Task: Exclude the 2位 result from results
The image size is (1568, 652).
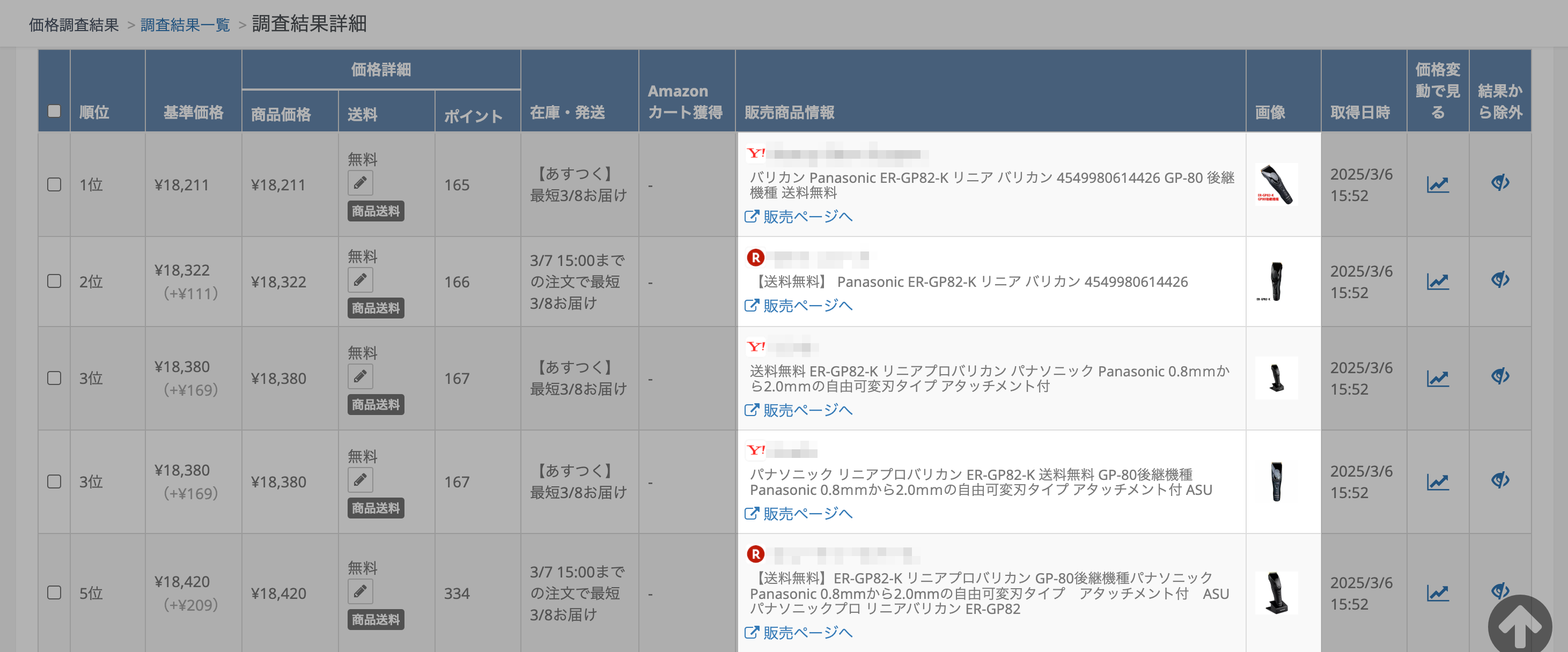Action: pos(1500,280)
